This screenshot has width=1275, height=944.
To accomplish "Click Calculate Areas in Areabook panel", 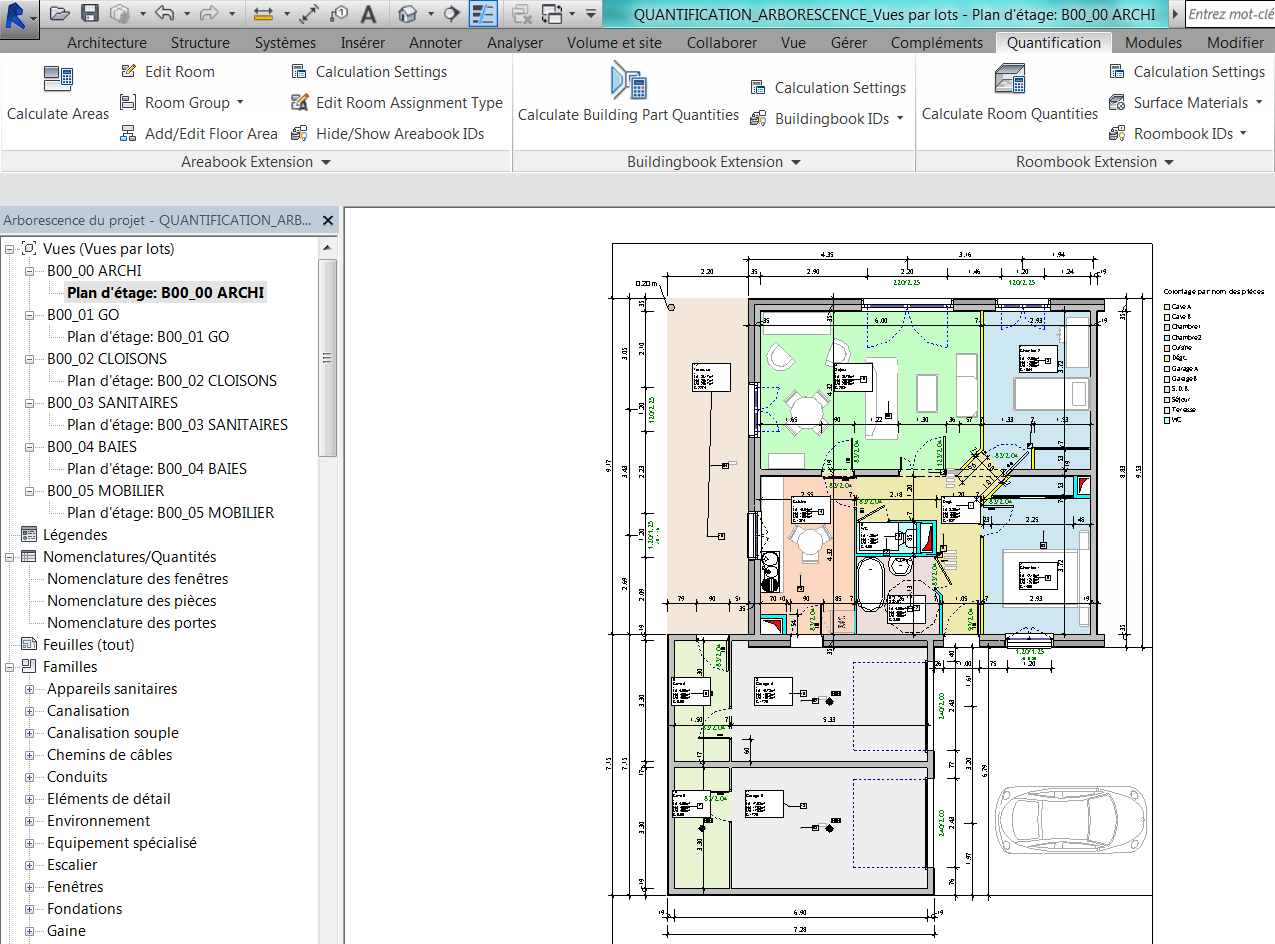I will (58, 95).
